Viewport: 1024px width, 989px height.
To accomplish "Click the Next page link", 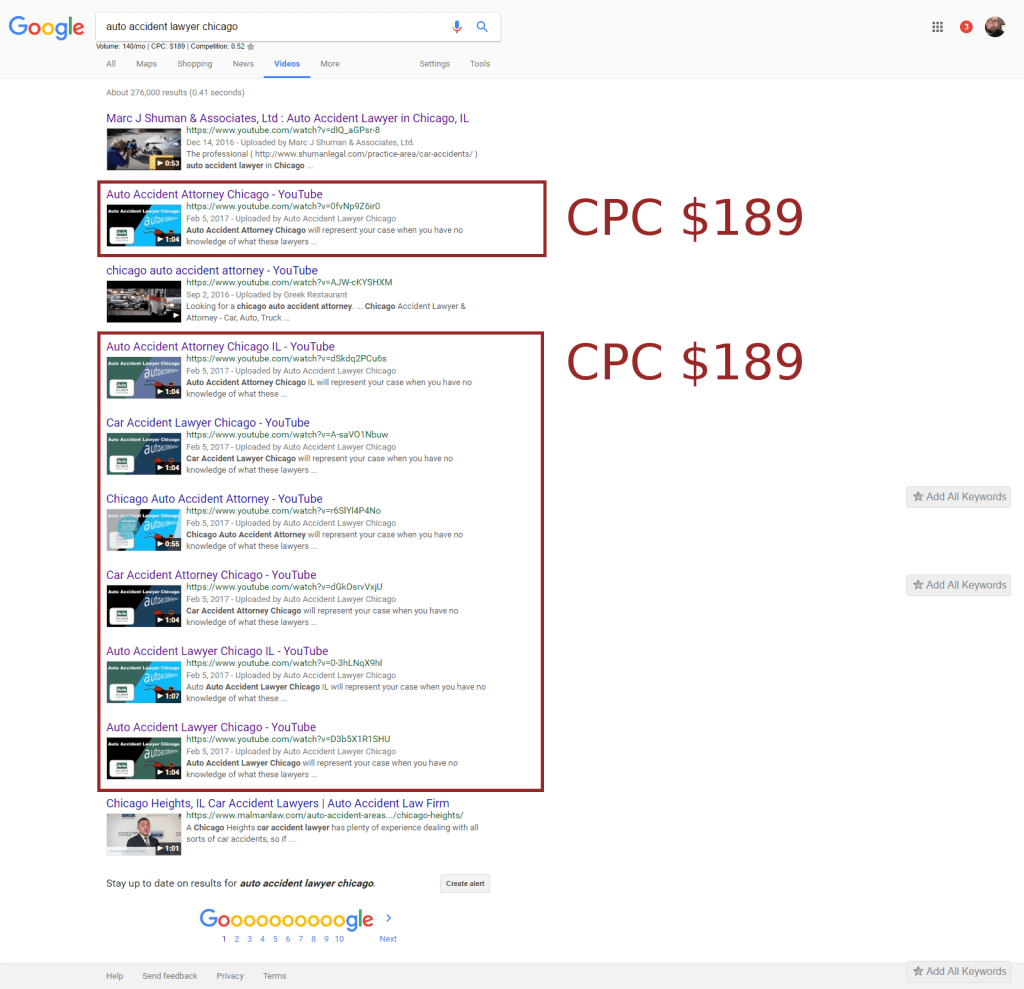I will (x=388, y=939).
